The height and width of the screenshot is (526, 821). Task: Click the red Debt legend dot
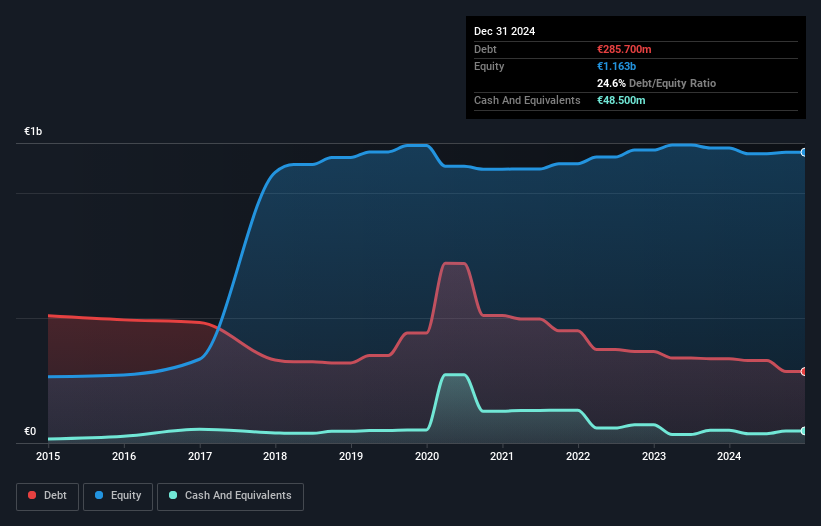click(x=32, y=495)
